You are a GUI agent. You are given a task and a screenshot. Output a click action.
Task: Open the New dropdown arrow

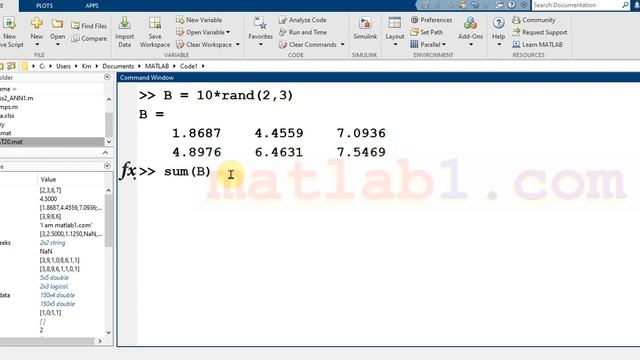coord(36,44)
